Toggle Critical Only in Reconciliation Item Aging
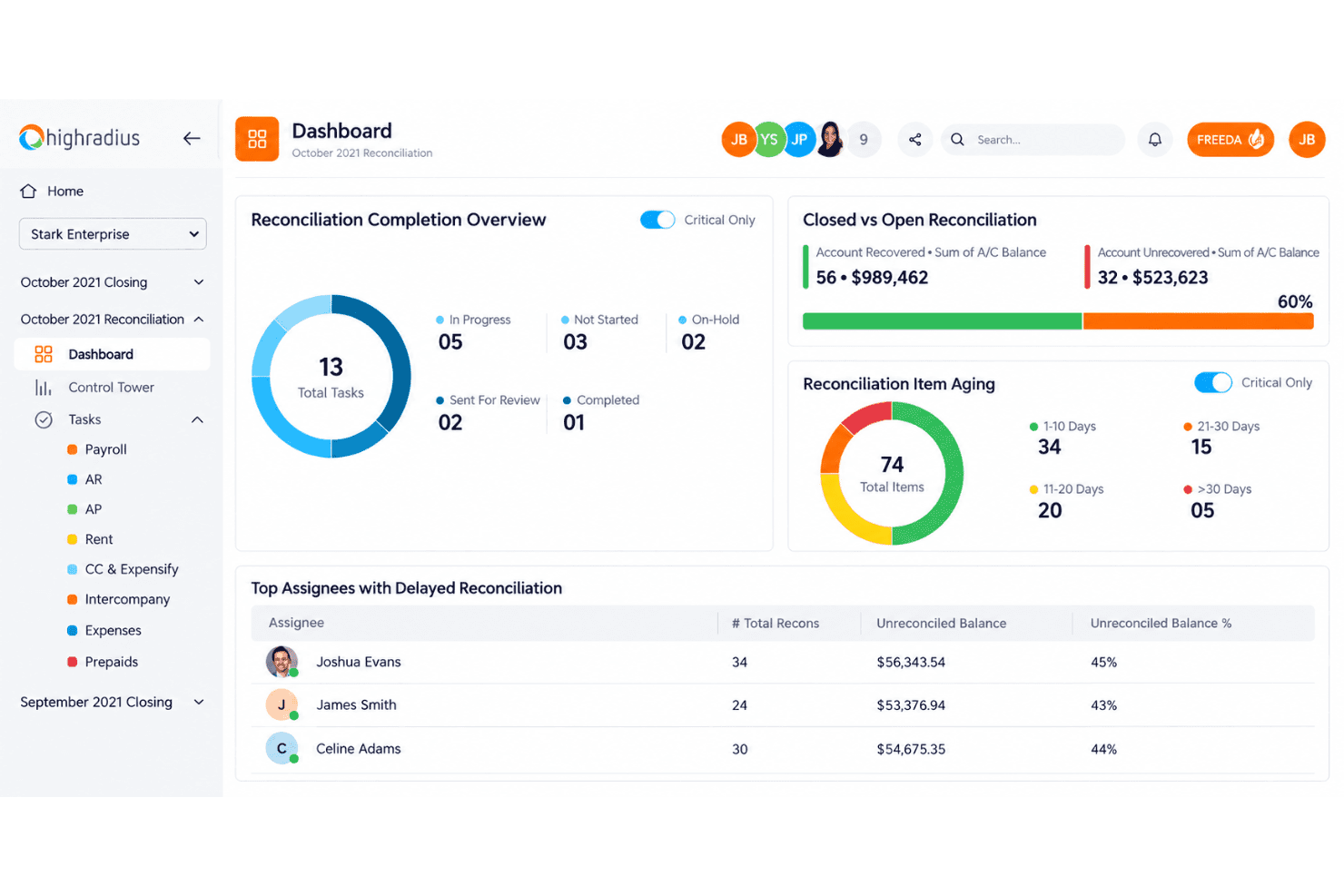1344x896 pixels. click(x=1213, y=382)
